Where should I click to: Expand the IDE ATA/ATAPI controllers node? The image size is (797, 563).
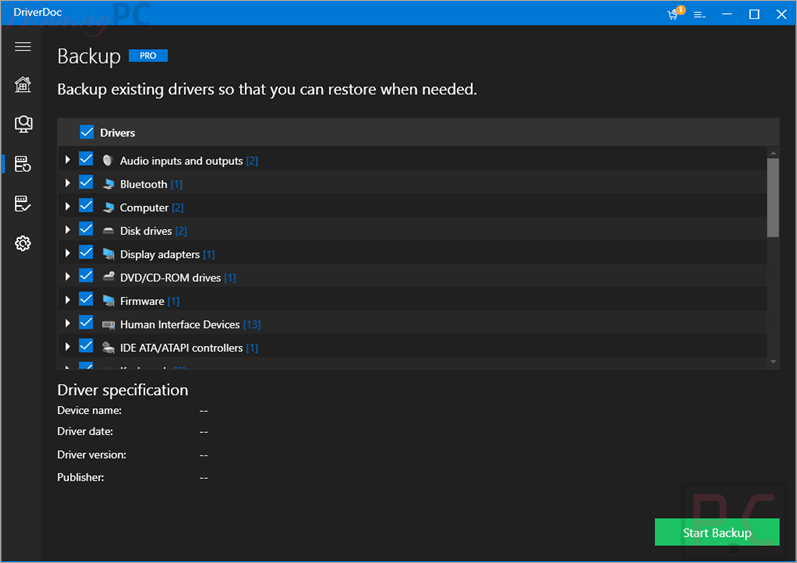tap(67, 347)
